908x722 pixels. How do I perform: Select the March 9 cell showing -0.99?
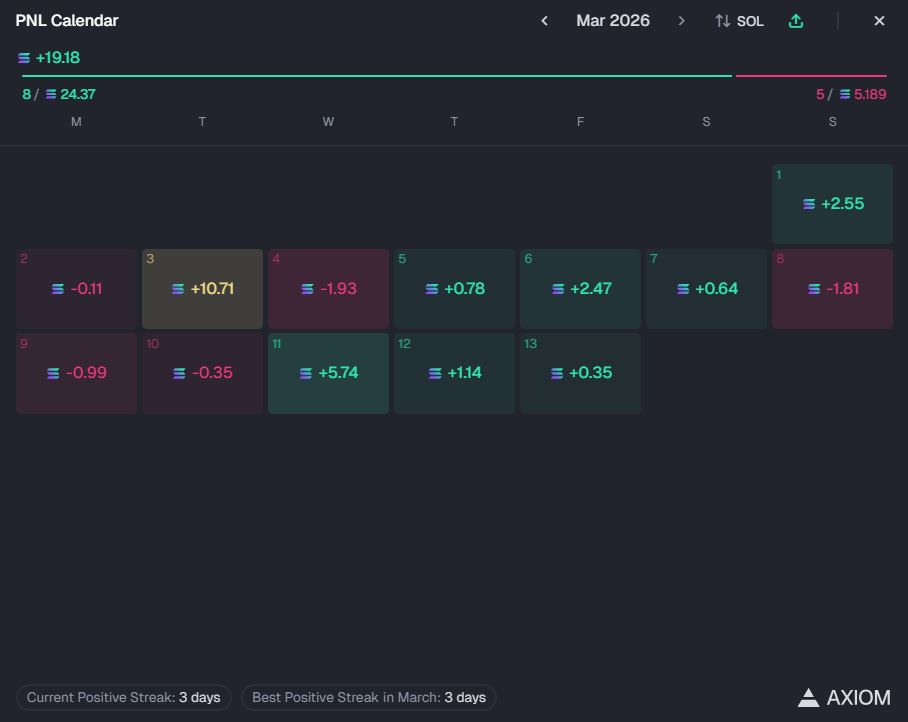[x=76, y=373]
